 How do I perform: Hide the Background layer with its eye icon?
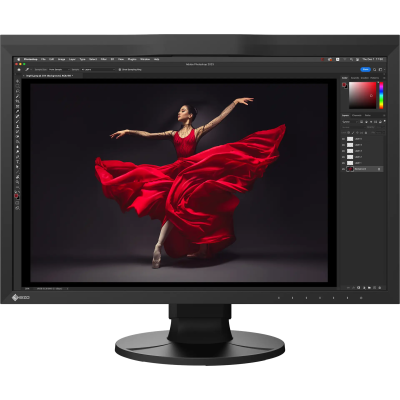[x=343, y=169]
